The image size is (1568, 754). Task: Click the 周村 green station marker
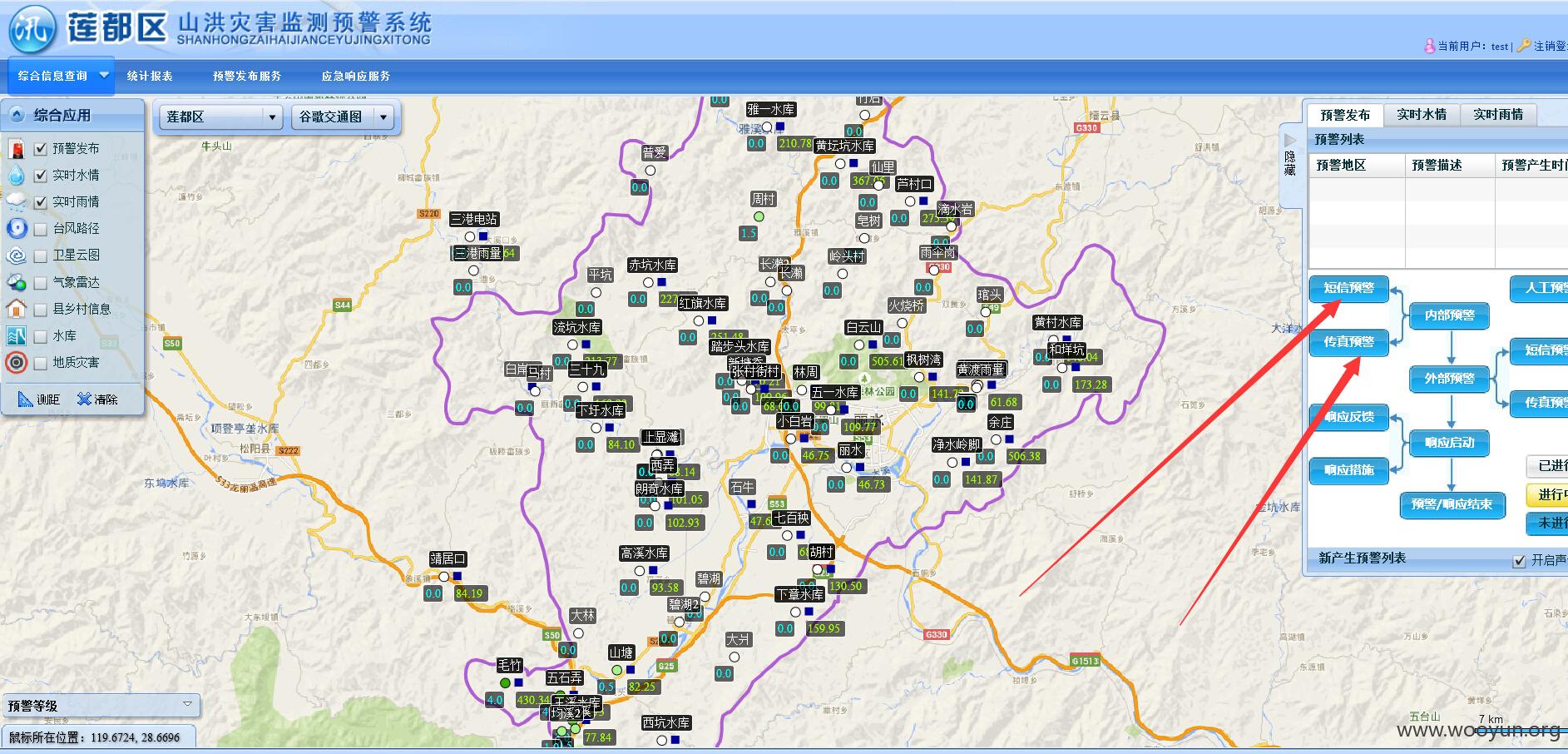[x=759, y=216]
